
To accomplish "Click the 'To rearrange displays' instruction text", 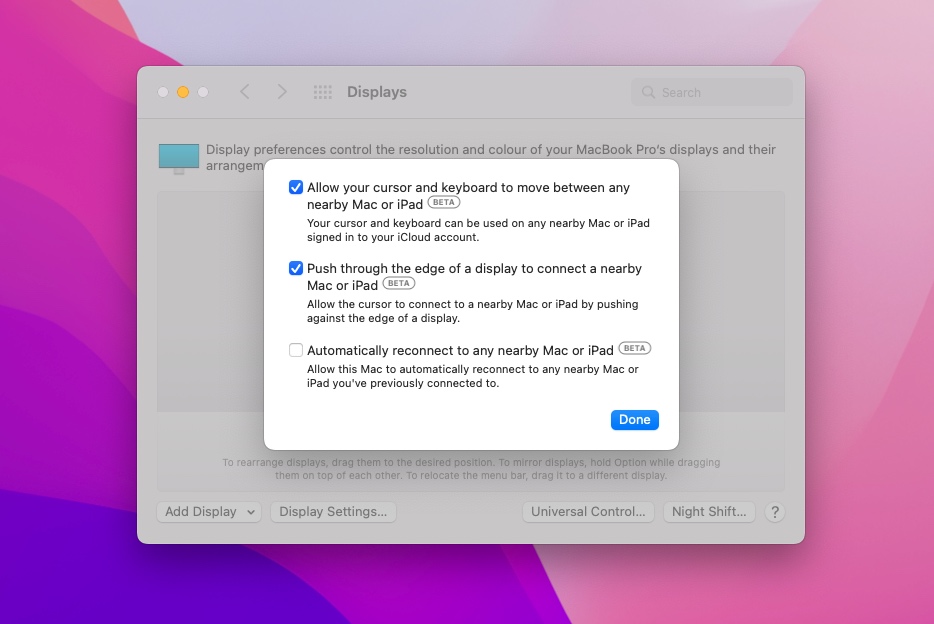I will coord(471,469).
